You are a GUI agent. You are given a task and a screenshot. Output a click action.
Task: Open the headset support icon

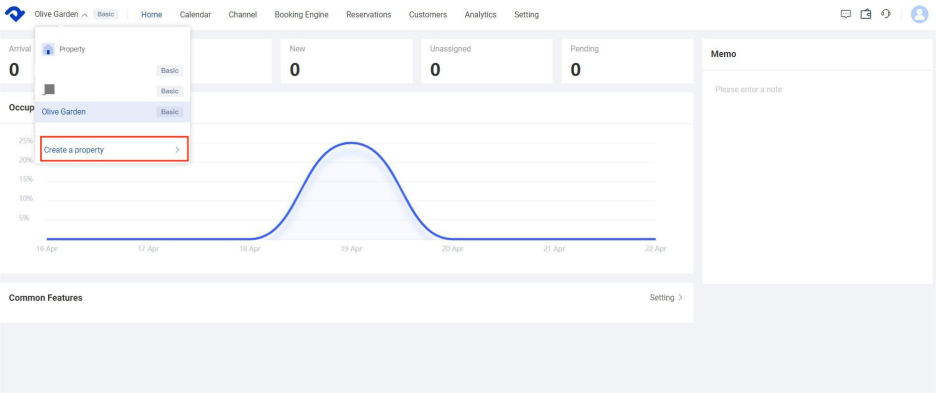(x=885, y=14)
